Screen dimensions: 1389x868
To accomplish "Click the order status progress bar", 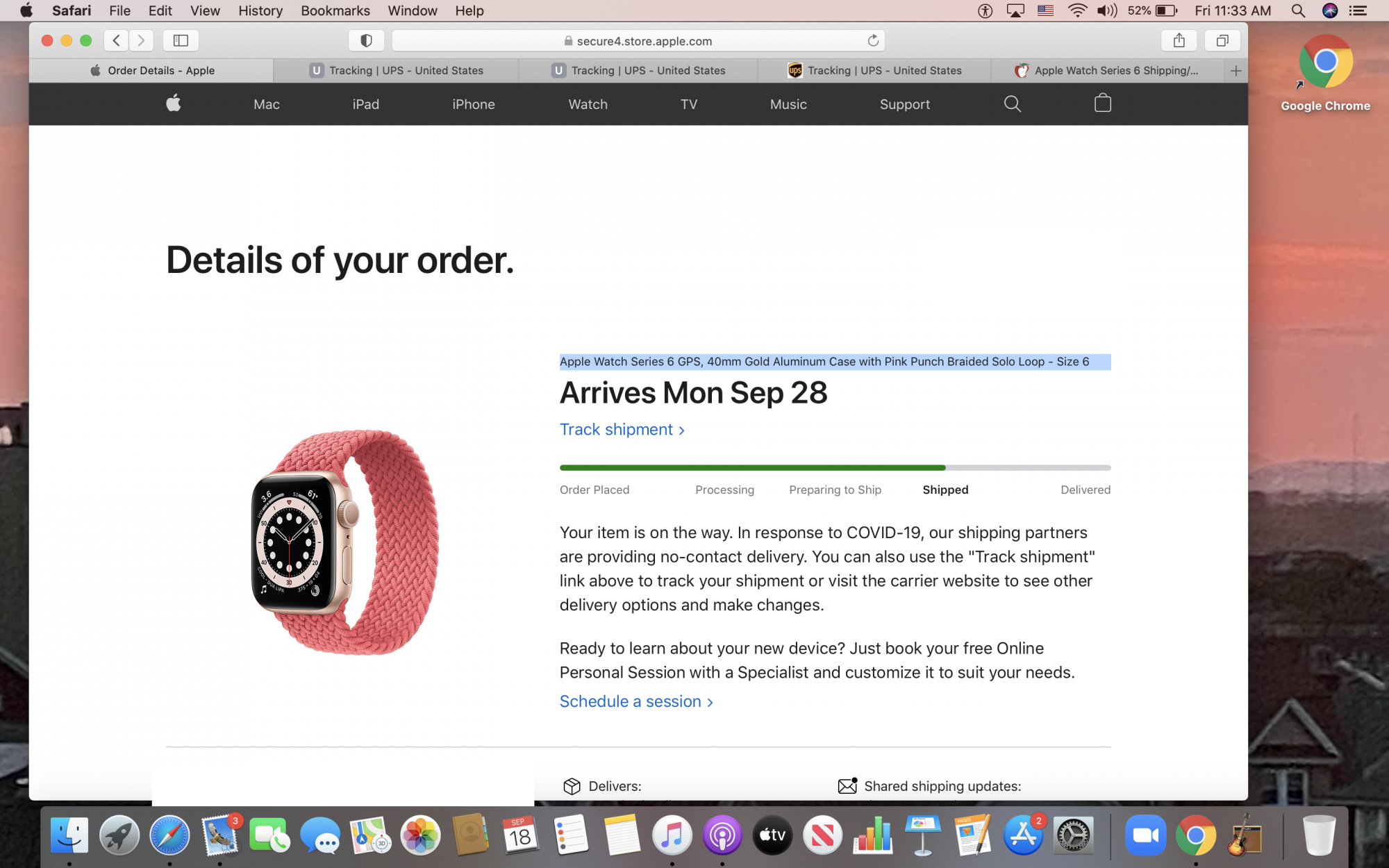I will click(x=835, y=467).
